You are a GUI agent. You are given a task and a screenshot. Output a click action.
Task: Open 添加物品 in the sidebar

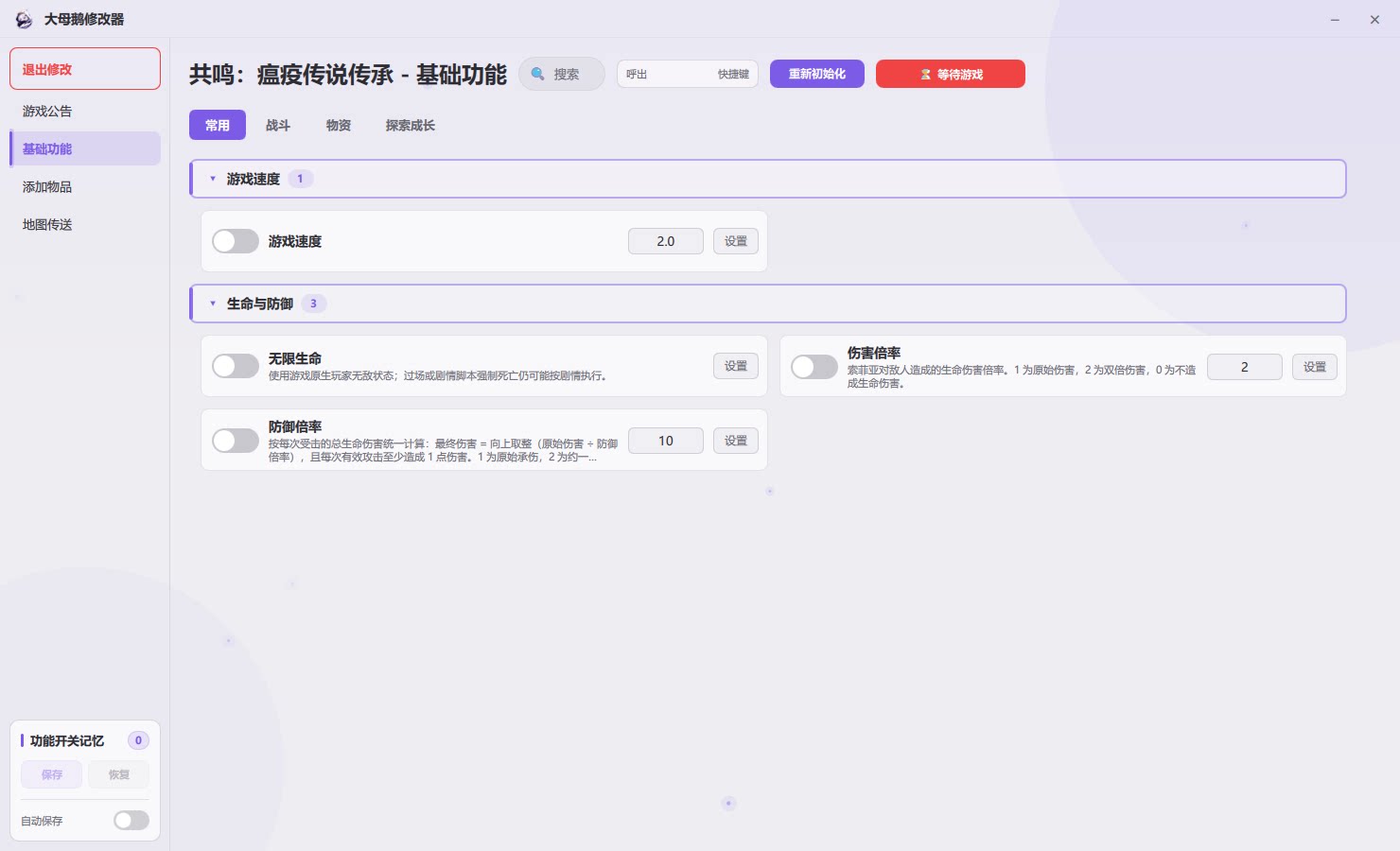85,186
